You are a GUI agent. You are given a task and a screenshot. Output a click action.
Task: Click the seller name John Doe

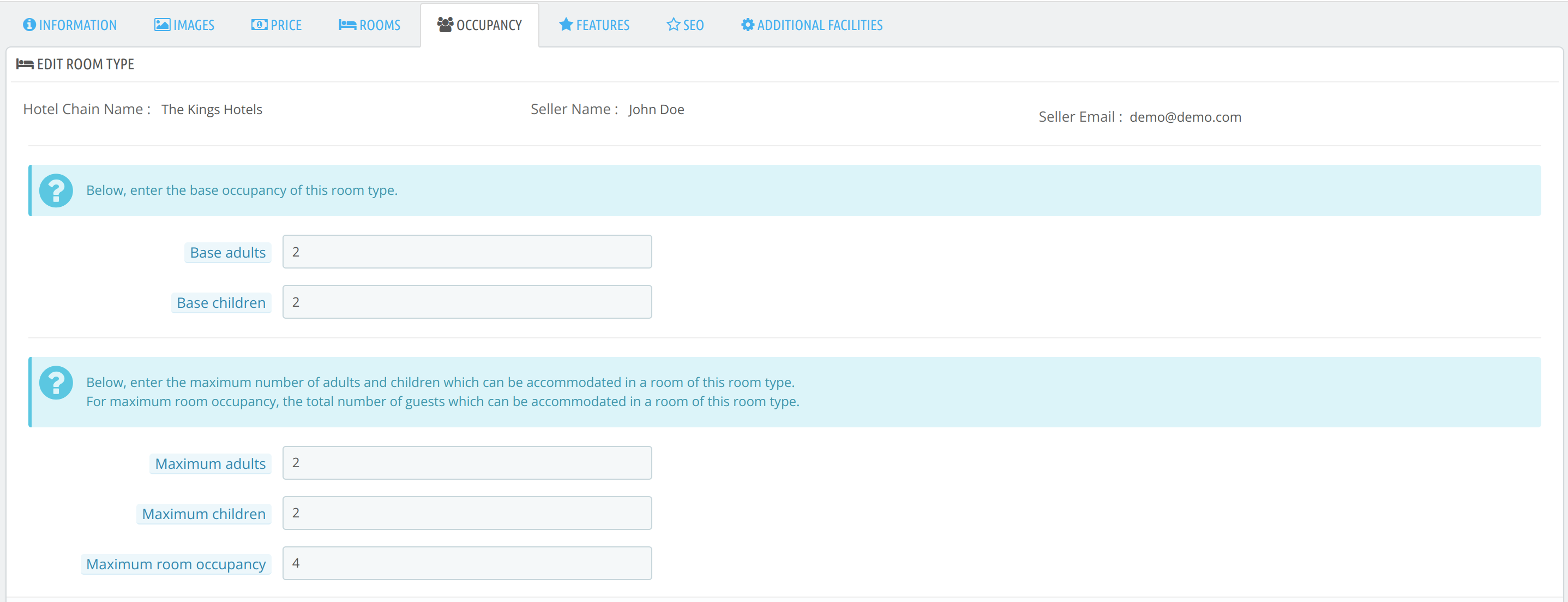point(656,110)
